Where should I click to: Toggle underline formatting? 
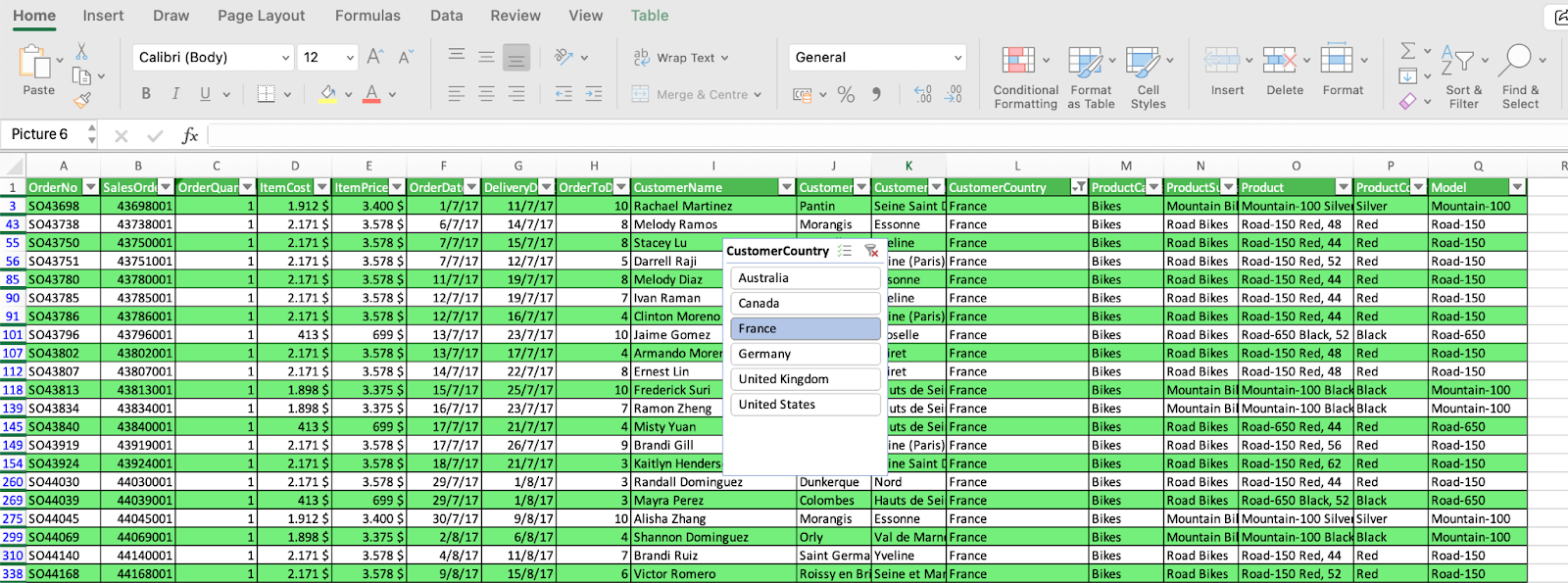click(205, 94)
